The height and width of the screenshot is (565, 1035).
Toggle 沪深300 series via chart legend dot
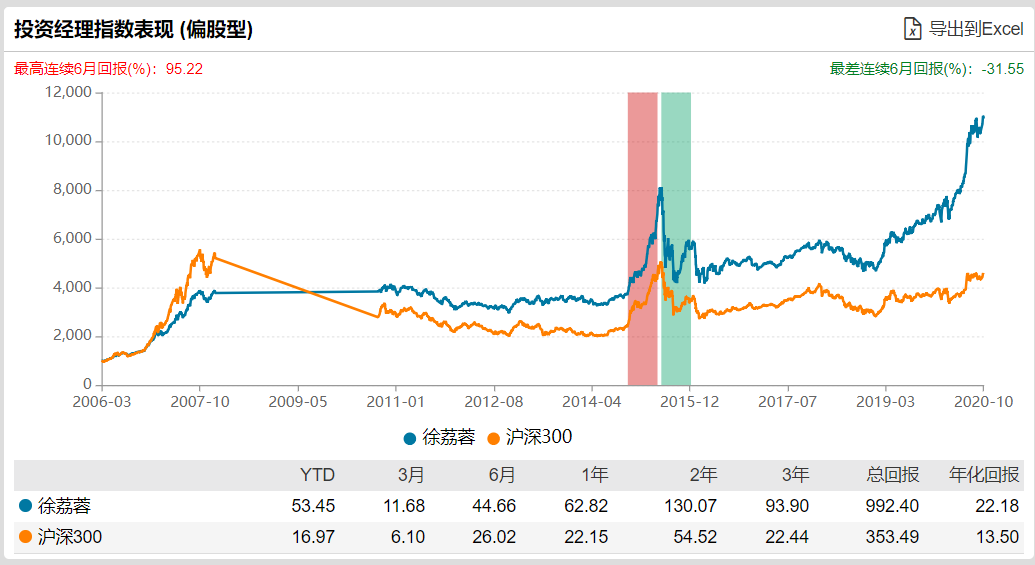point(493,438)
